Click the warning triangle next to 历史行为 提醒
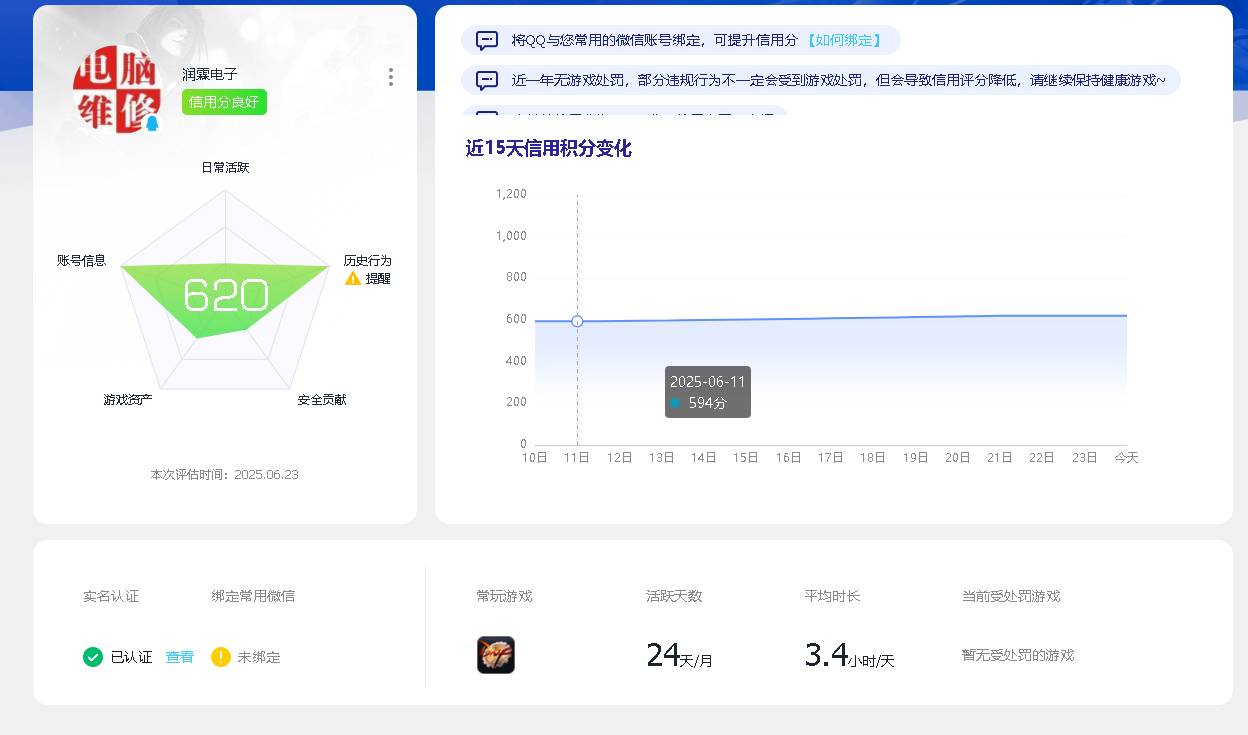 tap(353, 278)
